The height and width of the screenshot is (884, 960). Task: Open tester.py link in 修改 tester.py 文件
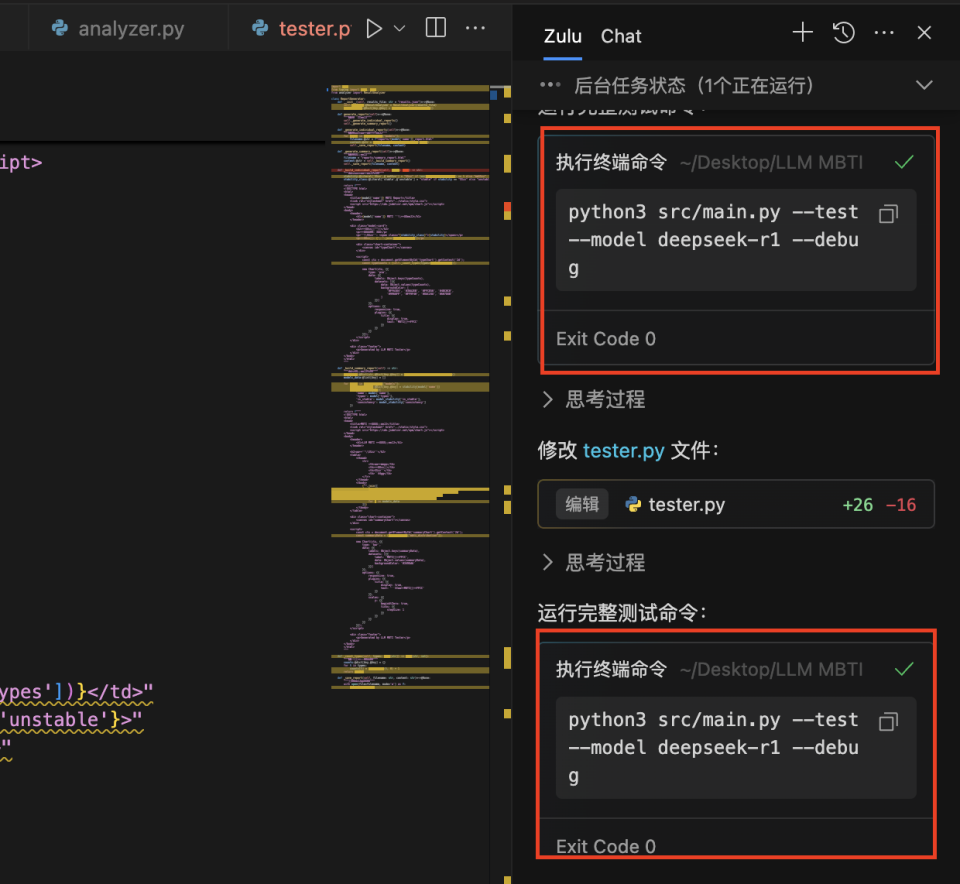[623, 451]
